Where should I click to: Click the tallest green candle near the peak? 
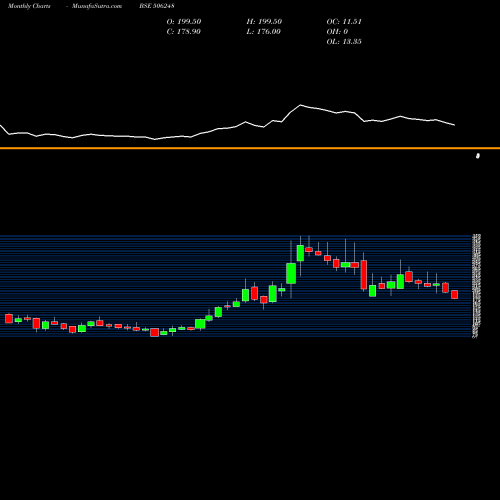(291, 273)
